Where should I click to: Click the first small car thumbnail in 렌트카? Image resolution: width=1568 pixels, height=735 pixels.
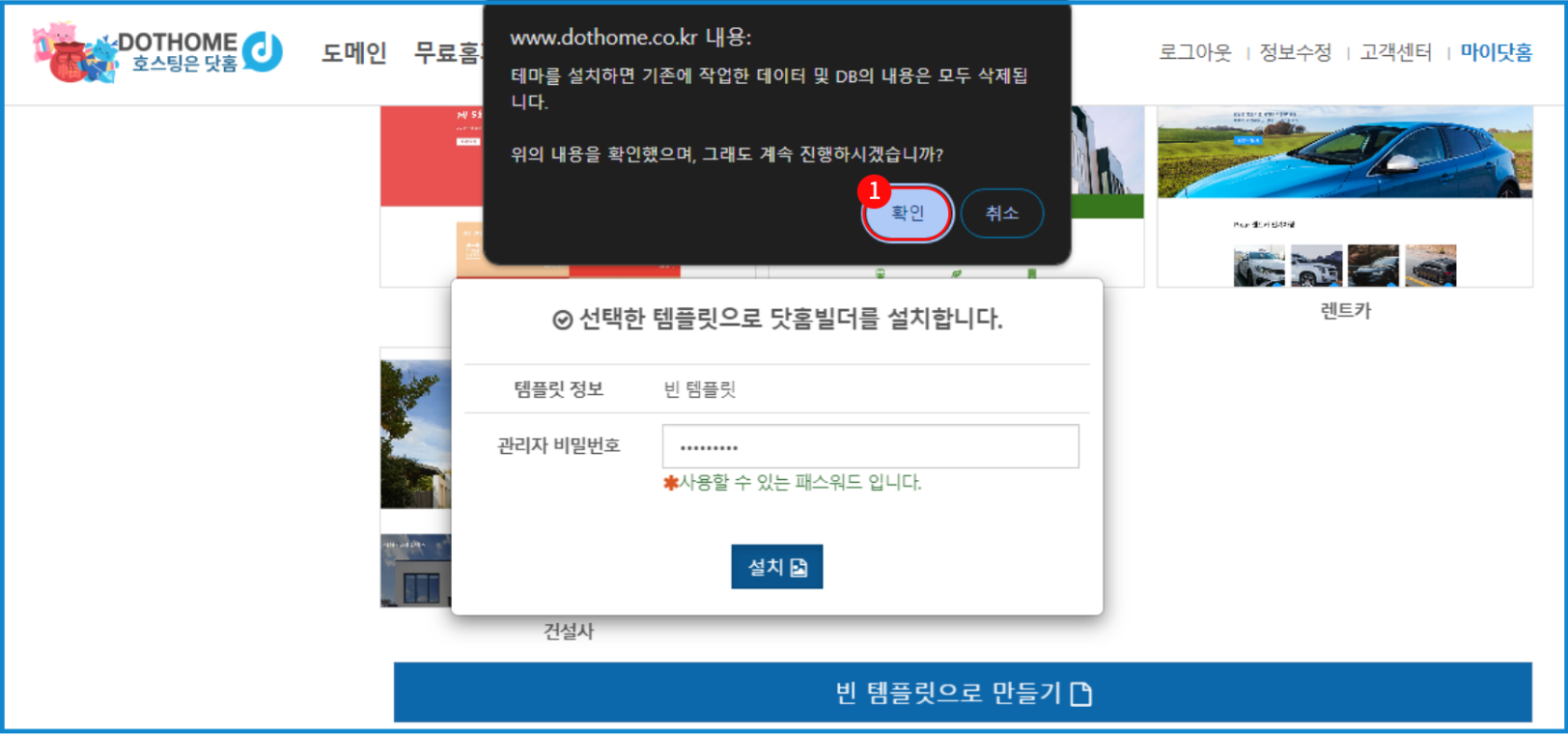click(1258, 266)
